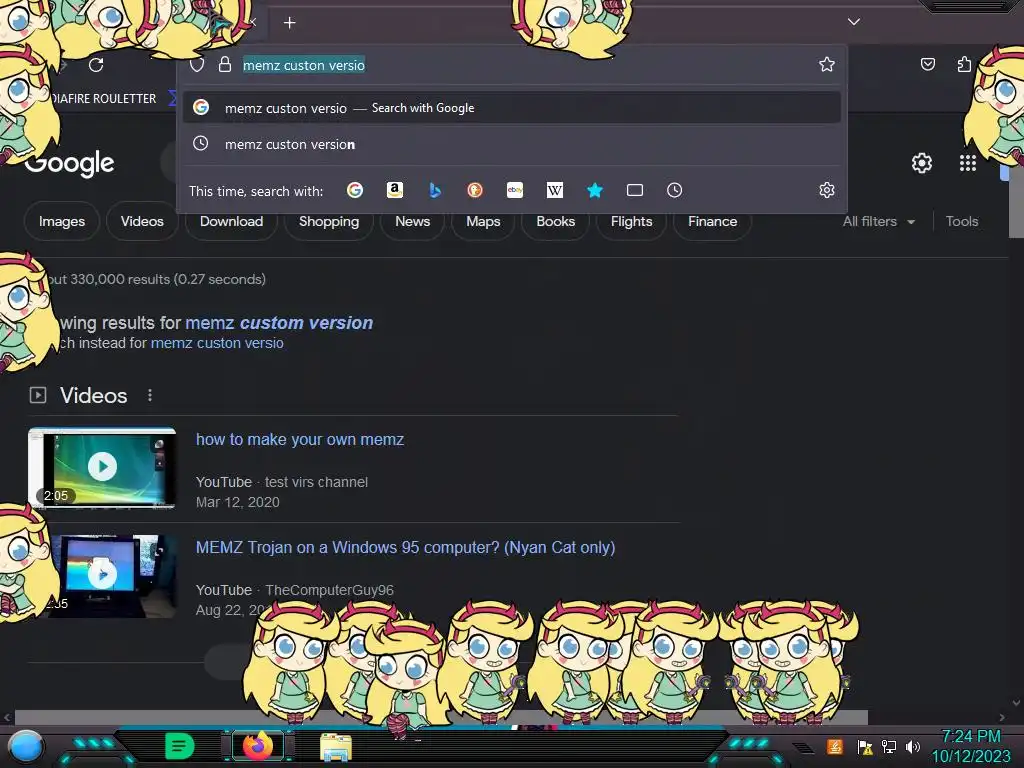1024x768 pixels.
Task: Click the Firefox taskbar icon
Action: pyautogui.click(x=258, y=746)
